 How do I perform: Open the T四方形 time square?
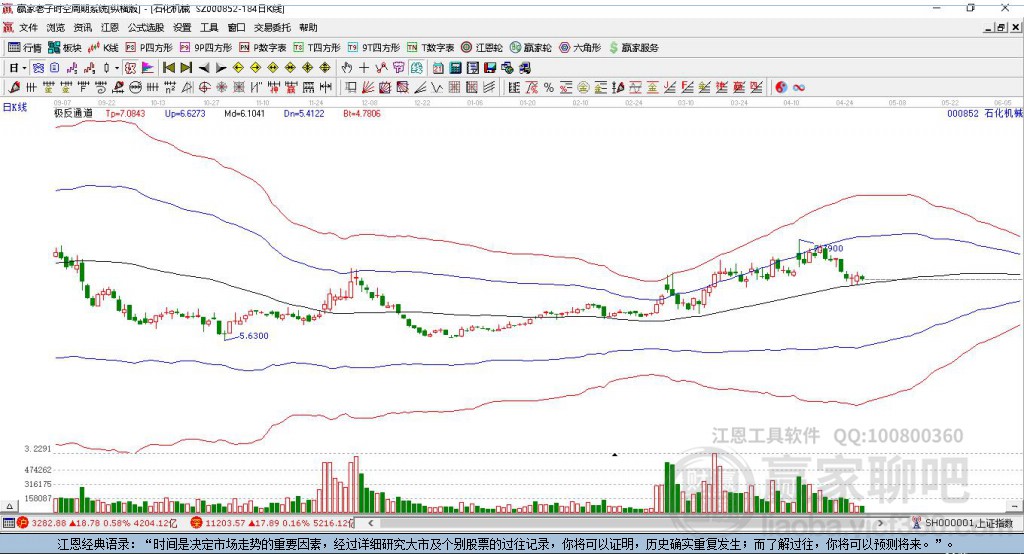click(317, 48)
